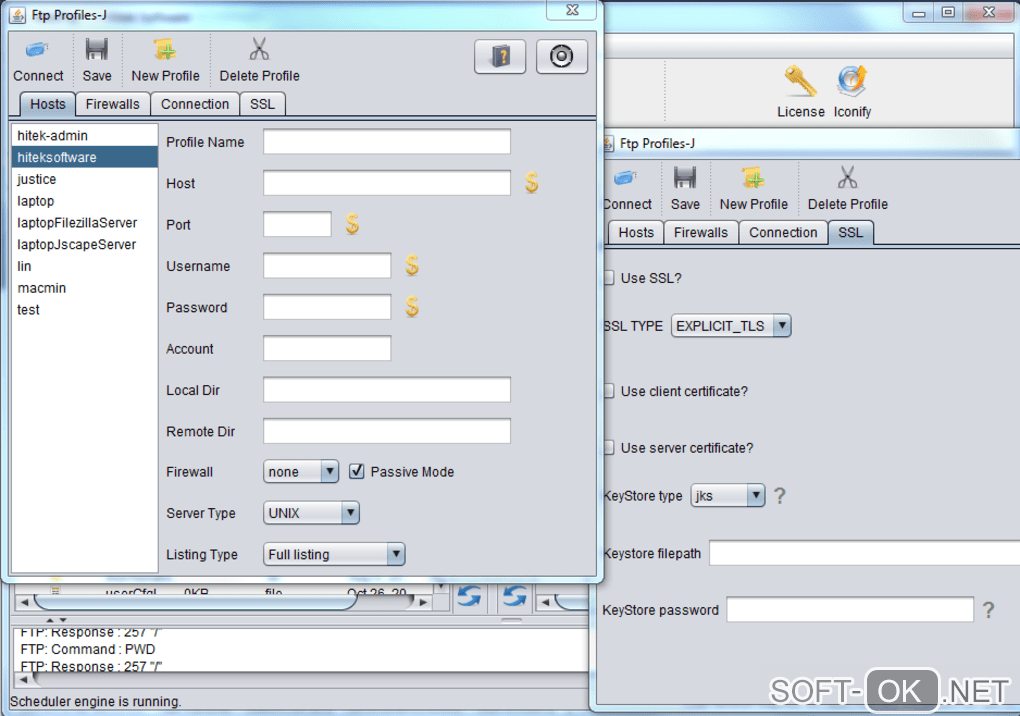
Task: Close the front Ftp Profiles-J window
Action: point(572,10)
